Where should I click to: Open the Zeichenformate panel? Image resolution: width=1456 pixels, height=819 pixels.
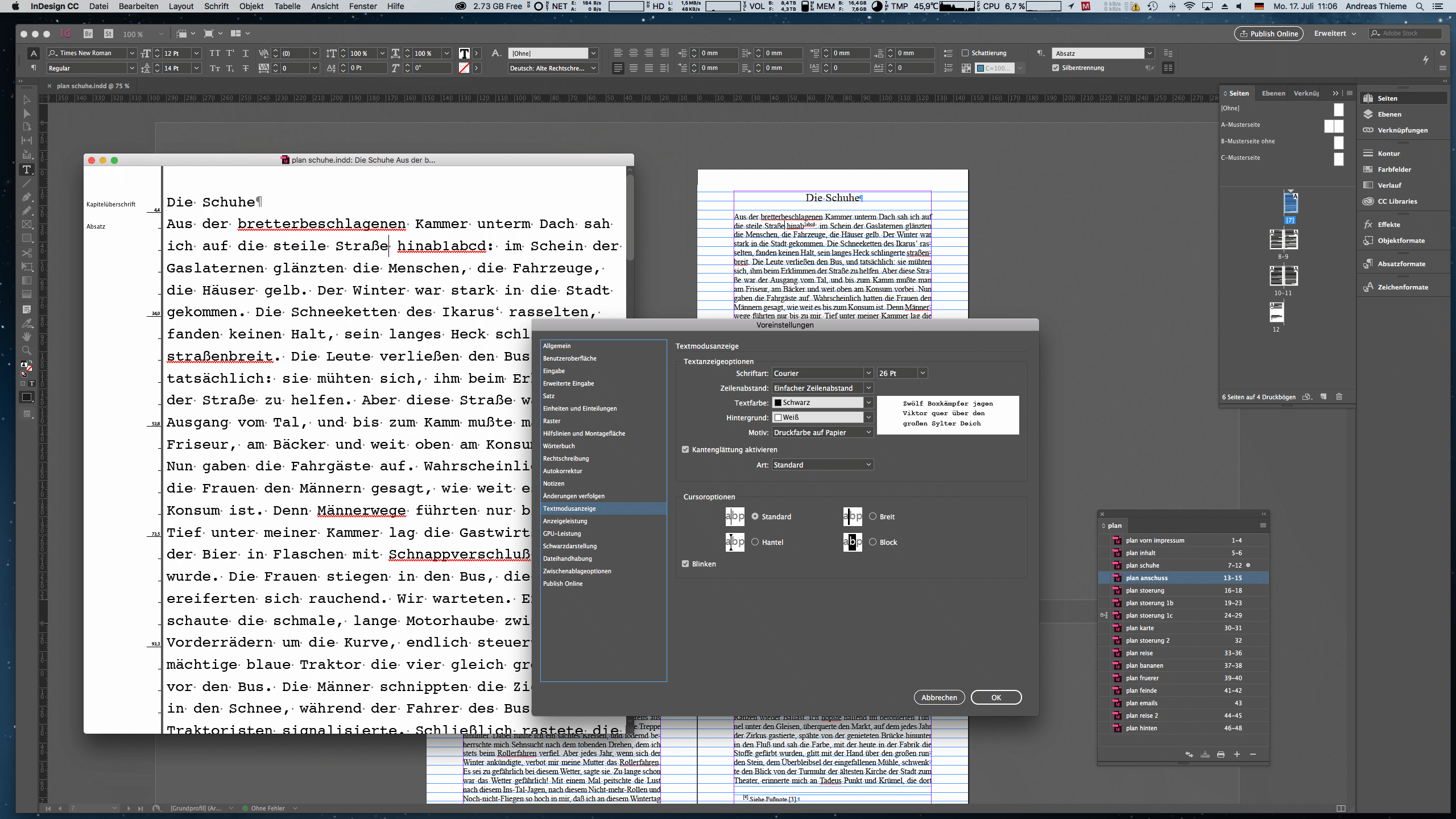(1403, 287)
